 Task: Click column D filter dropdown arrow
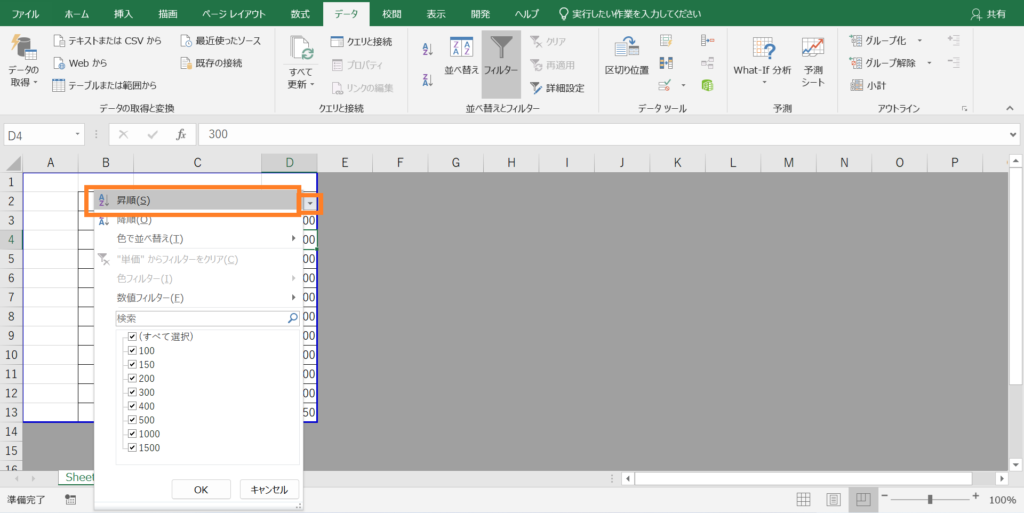coord(311,204)
